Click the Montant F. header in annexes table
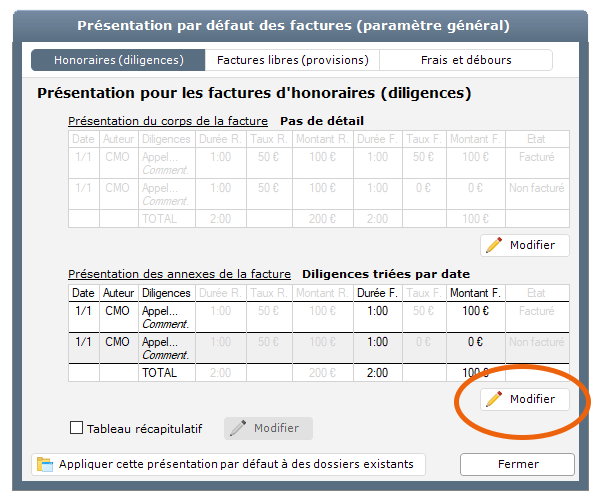Screen dimensions: 600x500 [x=475, y=293]
